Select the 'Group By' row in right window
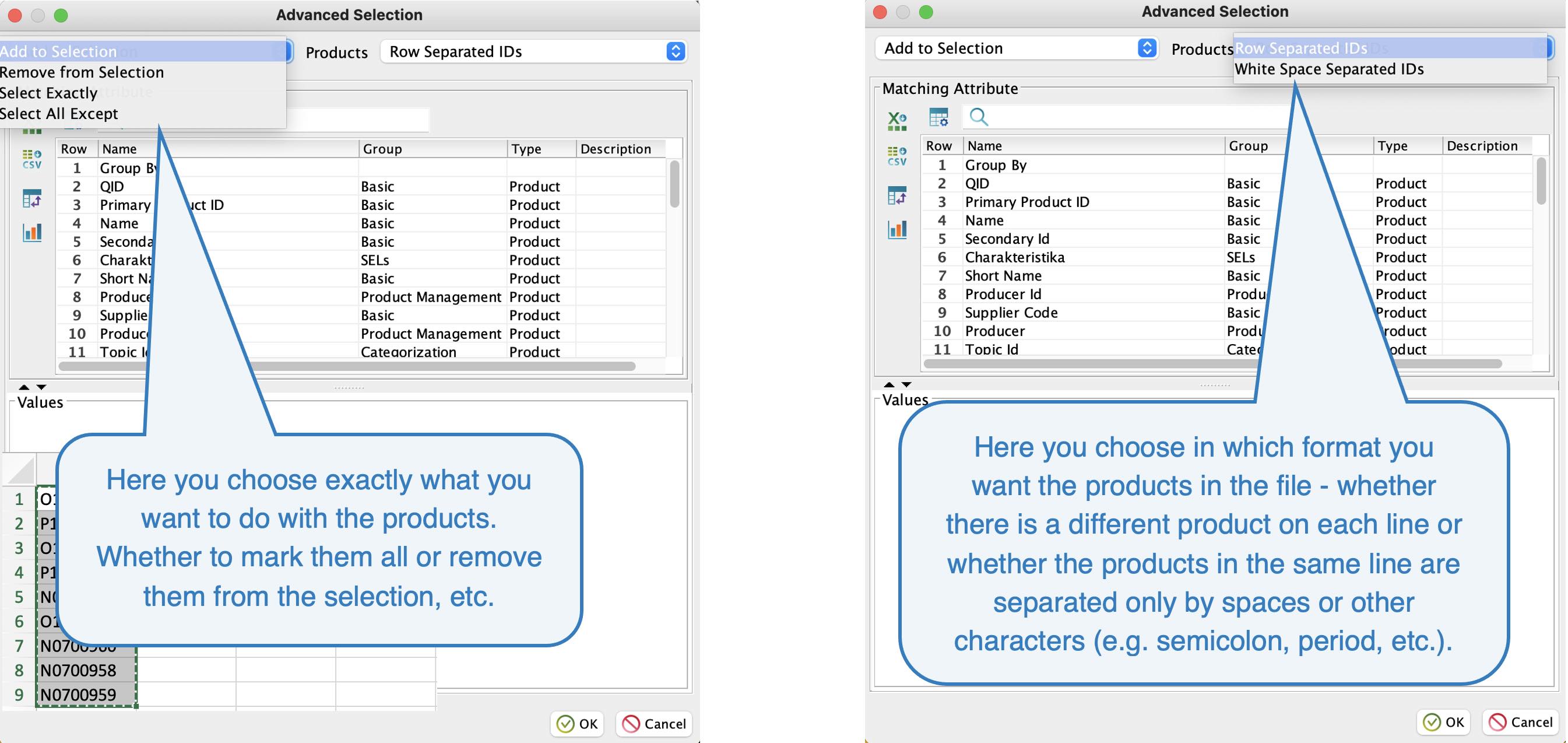 pos(1226,165)
